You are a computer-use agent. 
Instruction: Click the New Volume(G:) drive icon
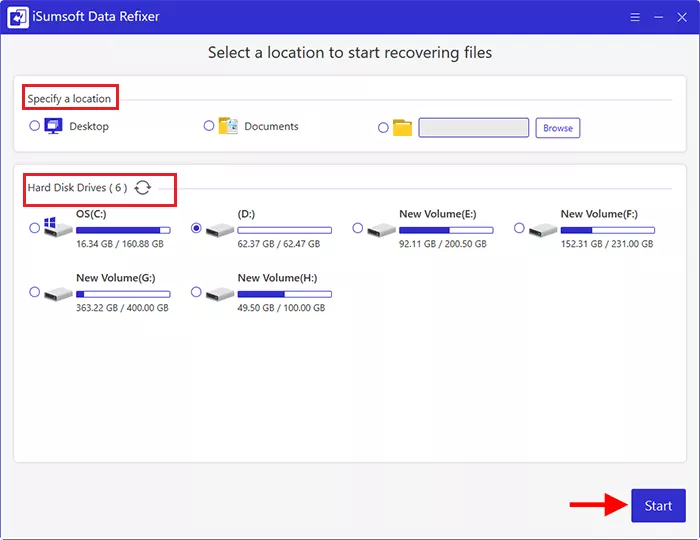[58, 293]
